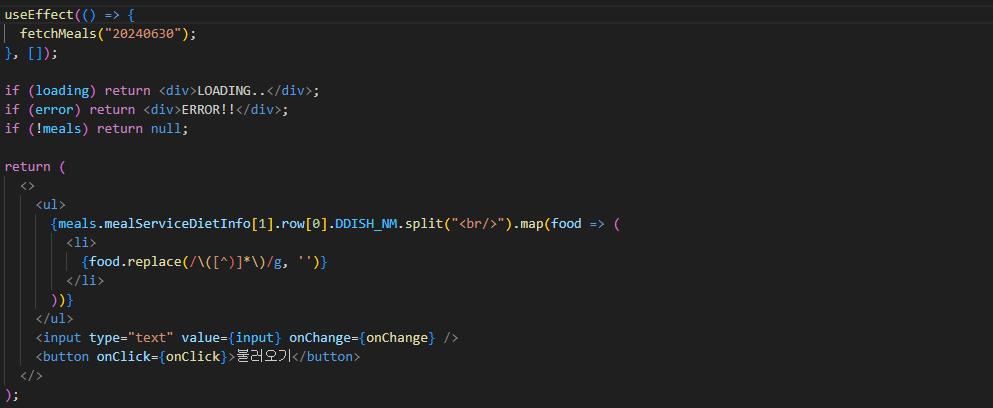Image resolution: width=993 pixels, height=408 pixels.
Task: Click the null keyword
Action: [166, 129]
